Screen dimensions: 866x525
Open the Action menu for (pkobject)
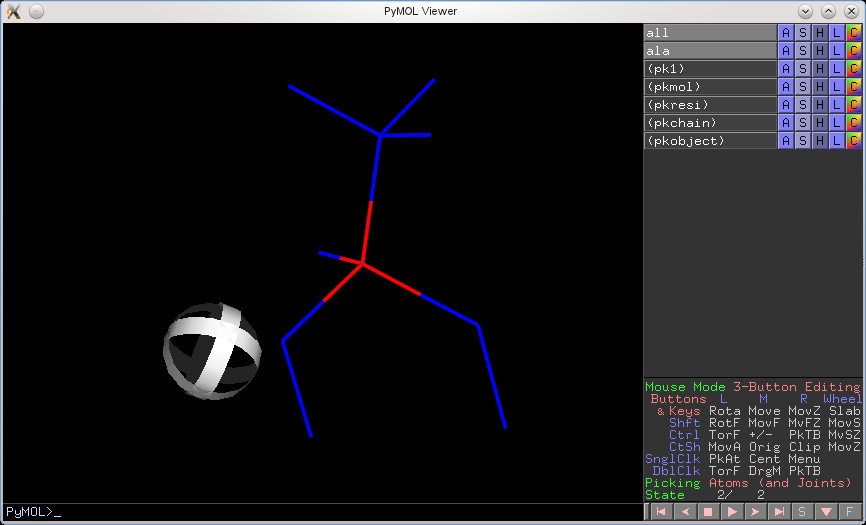[786, 141]
